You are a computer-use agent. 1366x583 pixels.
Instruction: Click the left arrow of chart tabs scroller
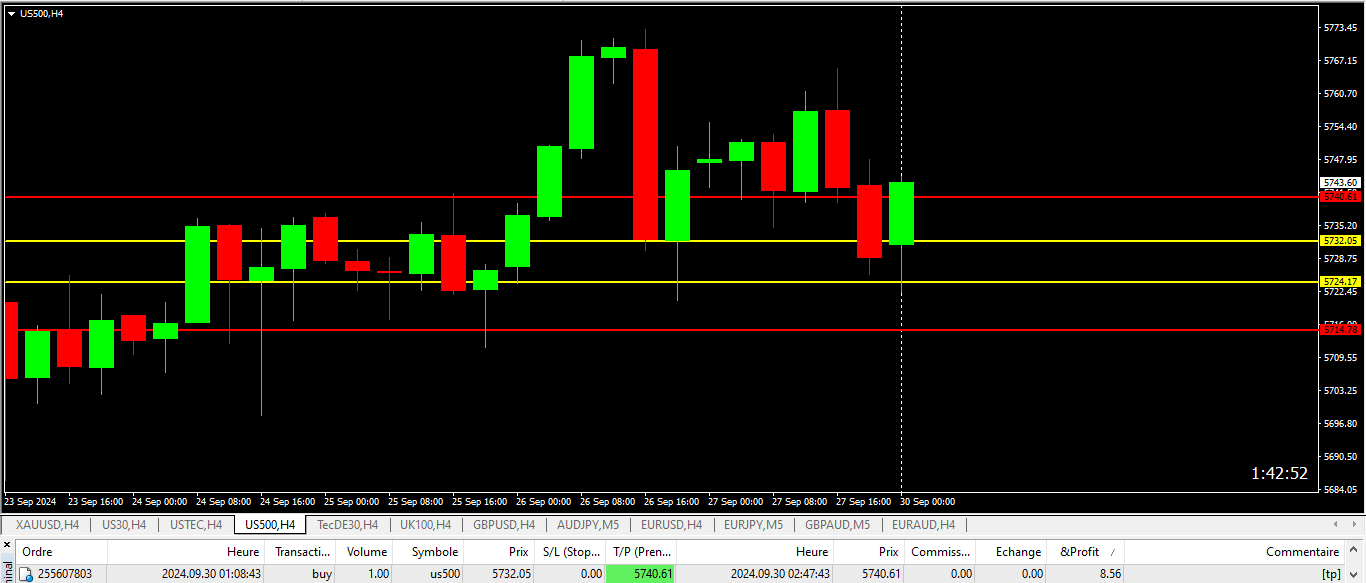(x=1337, y=525)
